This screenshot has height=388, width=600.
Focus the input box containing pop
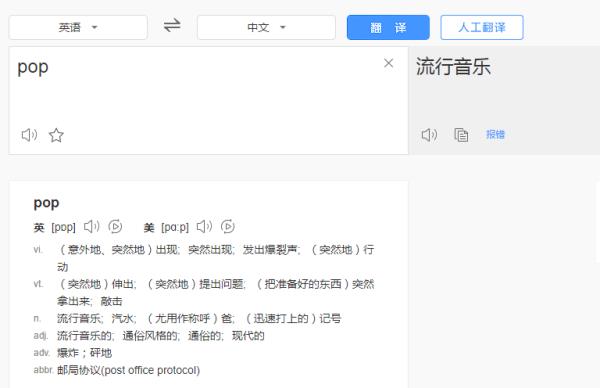209,101
